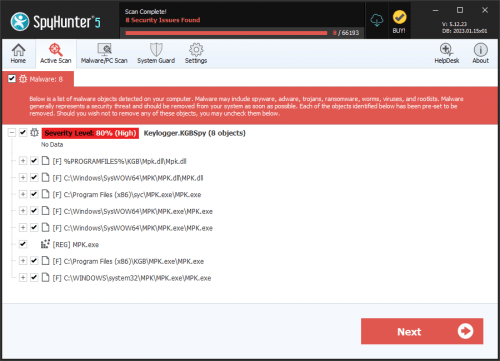Viewport: 500px width, 361px height.
Task: Open Malware/PC Scan tab
Action: click(x=104, y=54)
